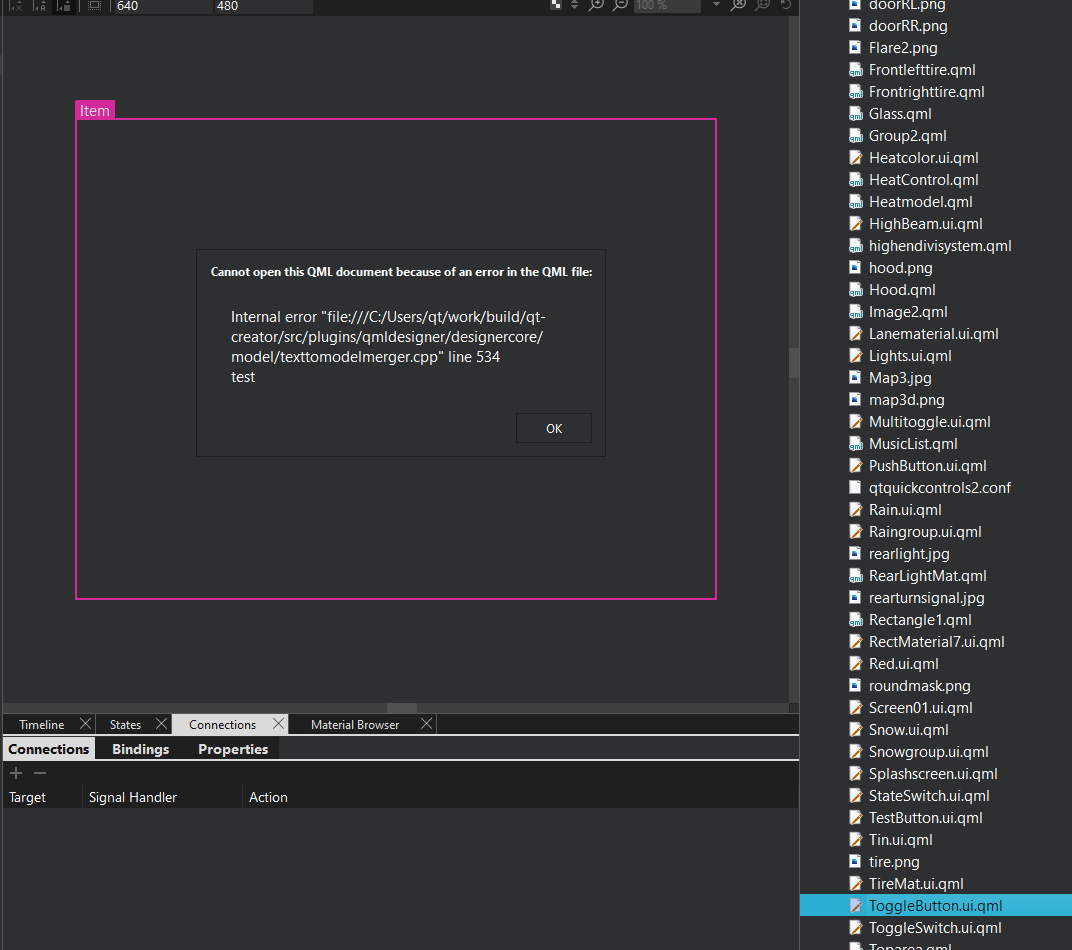Image resolution: width=1072 pixels, height=950 pixels.
Task: Click the Map3.jpg image file icon
Action: [x=855, y=378]
